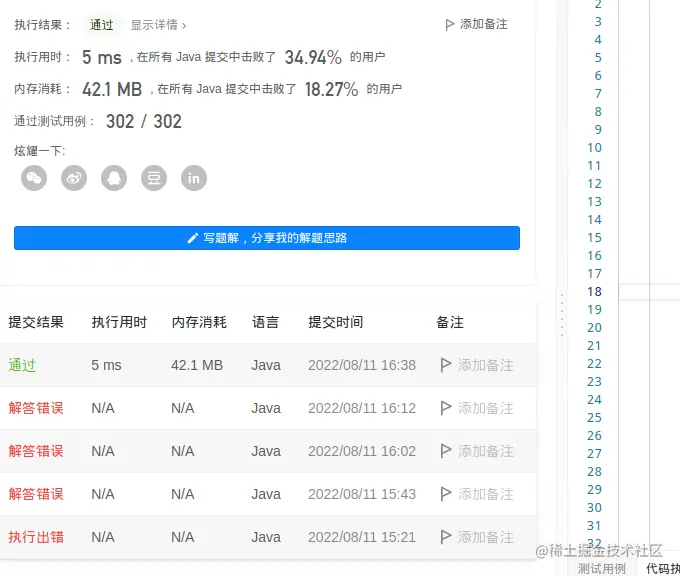This screenshot has width=680, height=576.
Task: Click note flag in 15:43 submission row
Action: pyautogui.click(x=445, y=494)
